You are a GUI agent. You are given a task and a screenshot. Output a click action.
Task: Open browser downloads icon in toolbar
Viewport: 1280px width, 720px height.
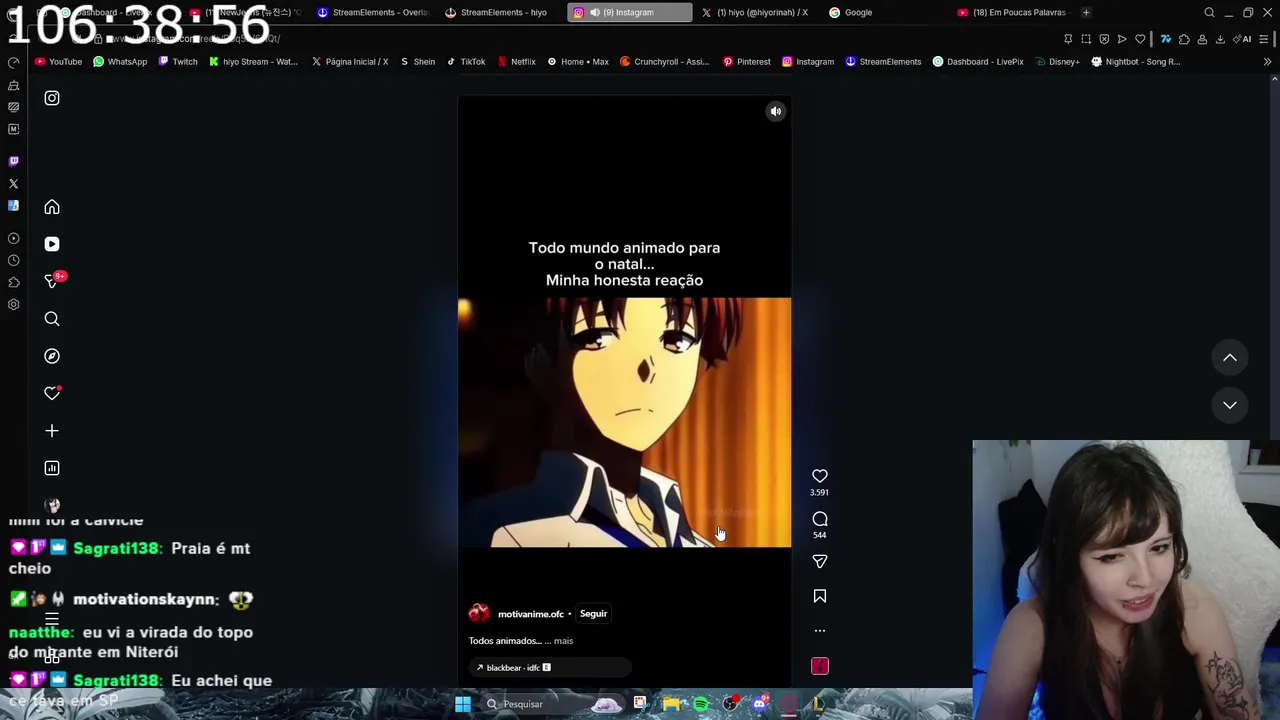click(1220, 39)
